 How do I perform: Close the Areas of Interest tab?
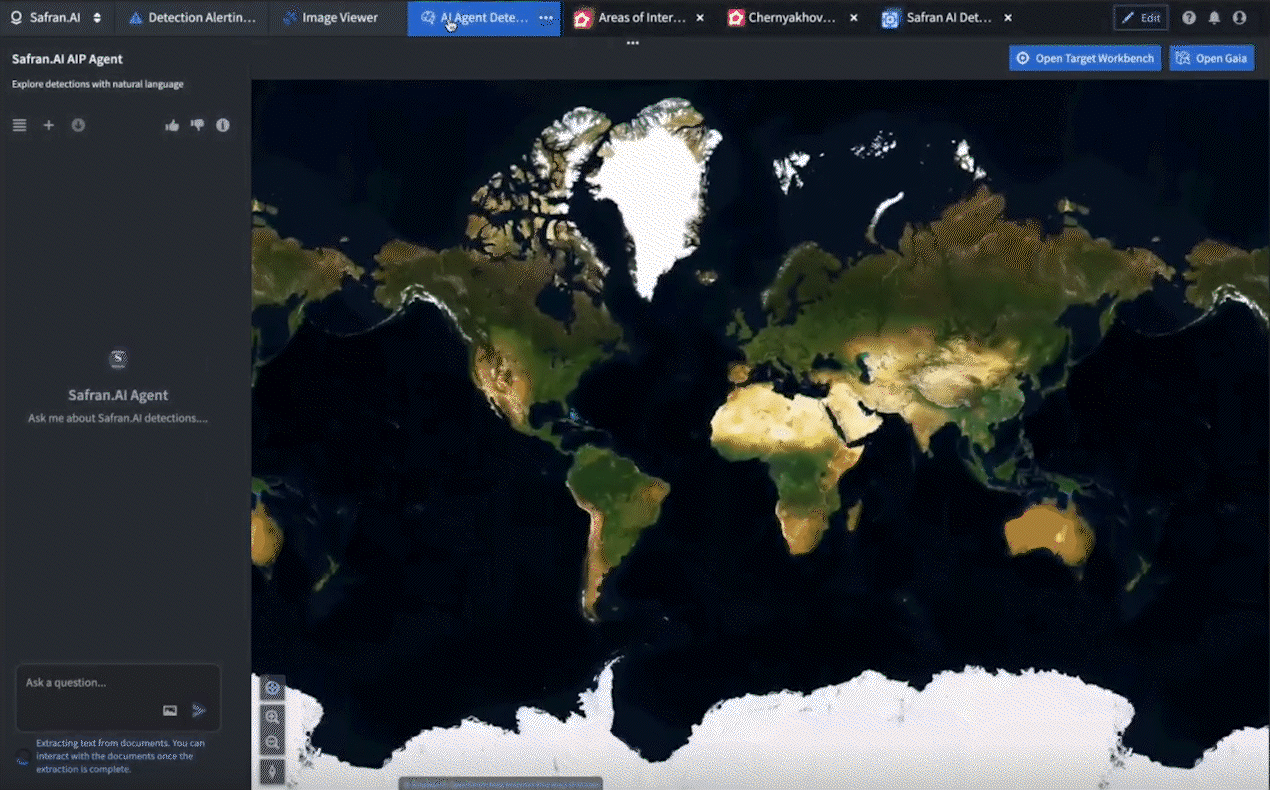pos(700,18)
